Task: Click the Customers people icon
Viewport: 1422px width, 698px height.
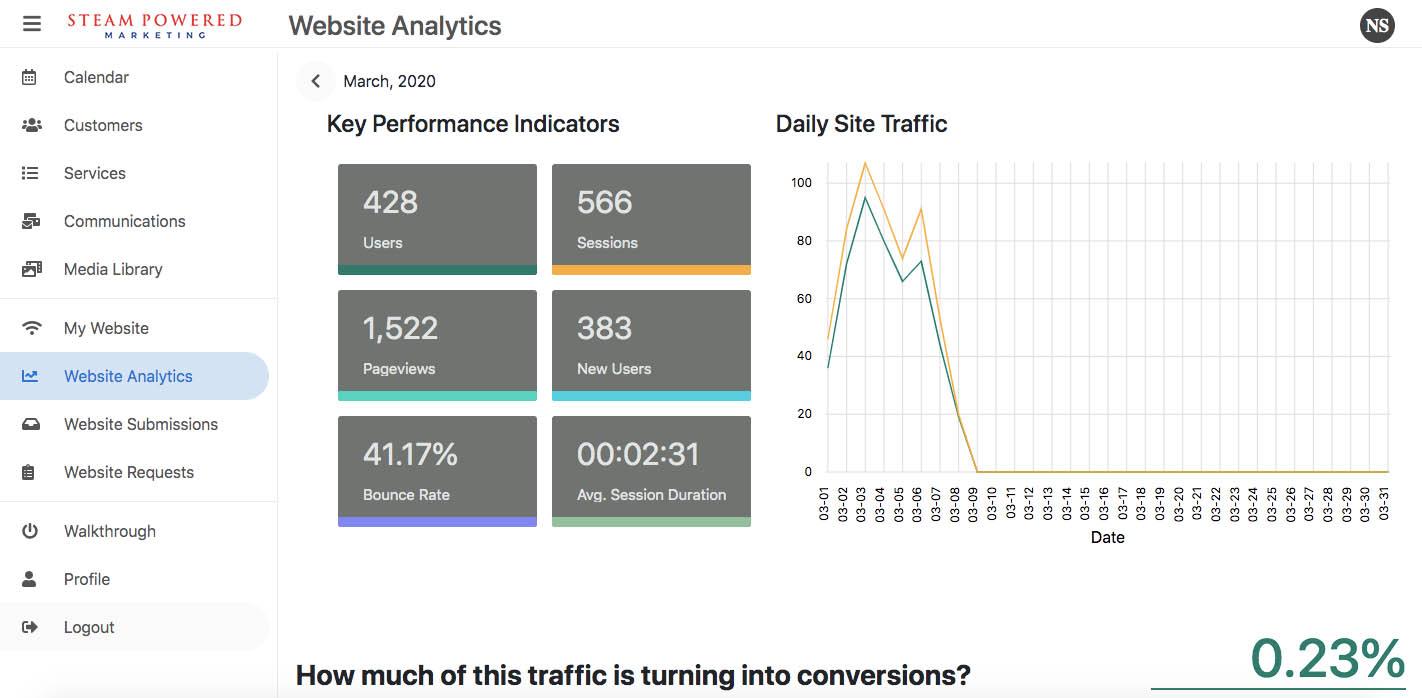Action: click(31, 125)
